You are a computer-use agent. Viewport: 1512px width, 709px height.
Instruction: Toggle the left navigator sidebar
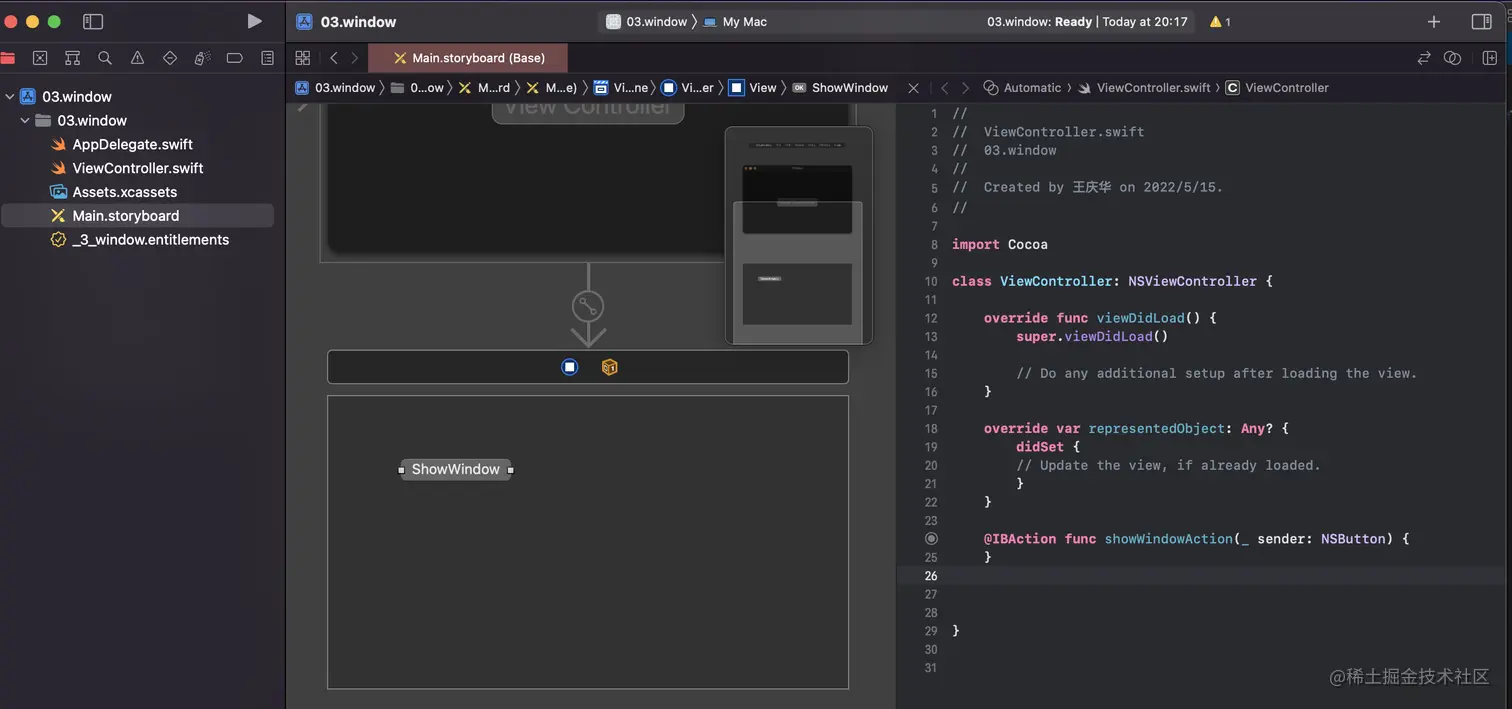click(x=93, y=21)
